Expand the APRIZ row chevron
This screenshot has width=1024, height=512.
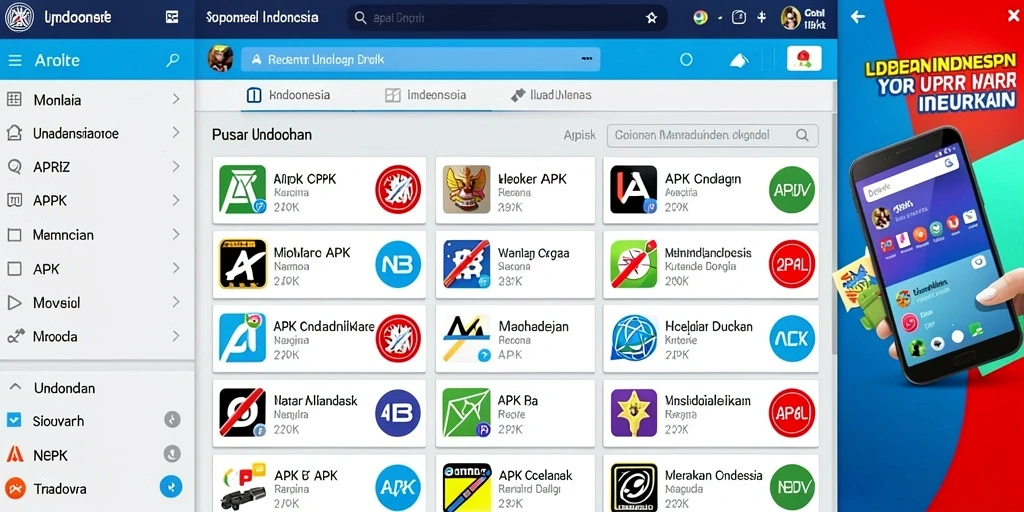point(176,167)
